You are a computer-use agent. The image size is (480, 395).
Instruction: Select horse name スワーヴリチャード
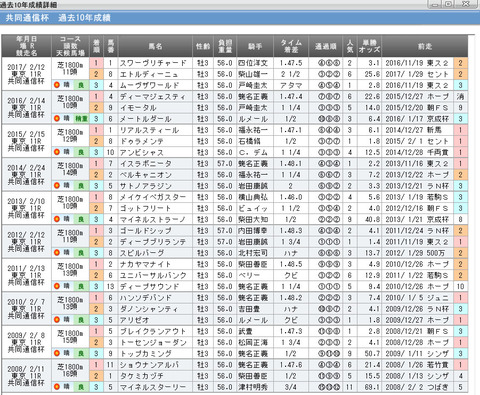(153, 63)
